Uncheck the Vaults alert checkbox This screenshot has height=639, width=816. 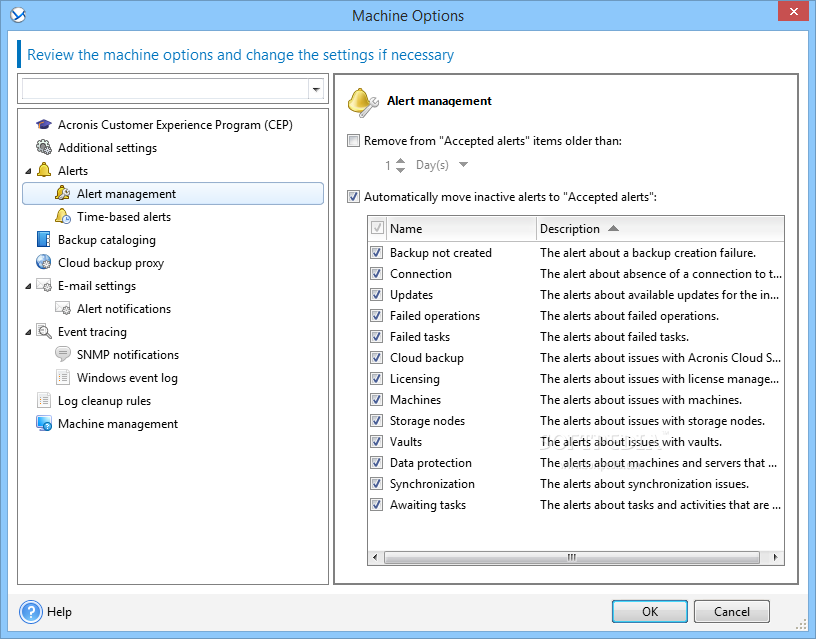click(377, 442)
